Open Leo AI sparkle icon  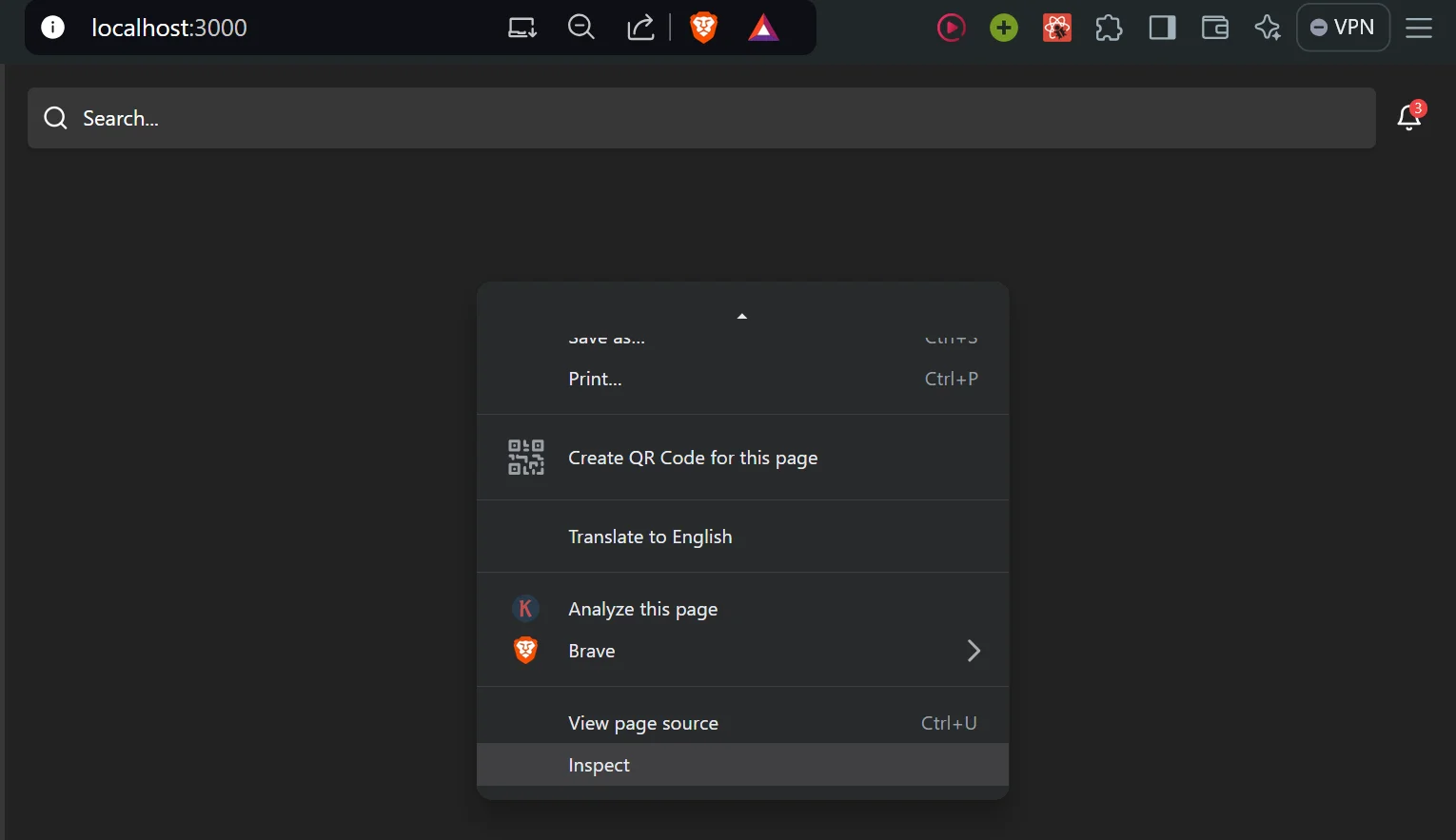point(1268,28)
